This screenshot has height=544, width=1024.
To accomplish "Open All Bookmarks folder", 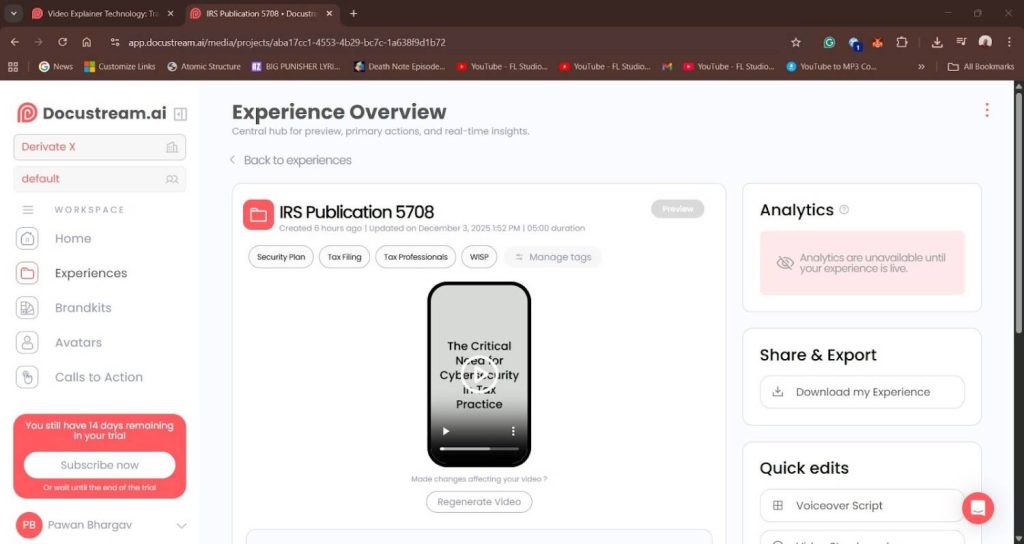I will (x=981, y=67).
